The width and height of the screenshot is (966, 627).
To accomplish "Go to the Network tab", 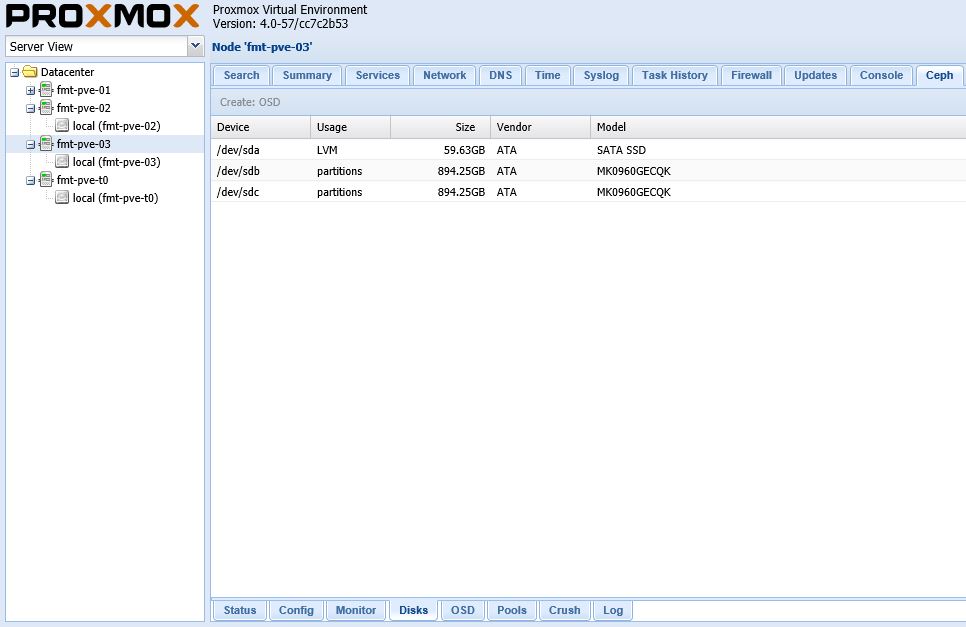I will pos(444,75).
